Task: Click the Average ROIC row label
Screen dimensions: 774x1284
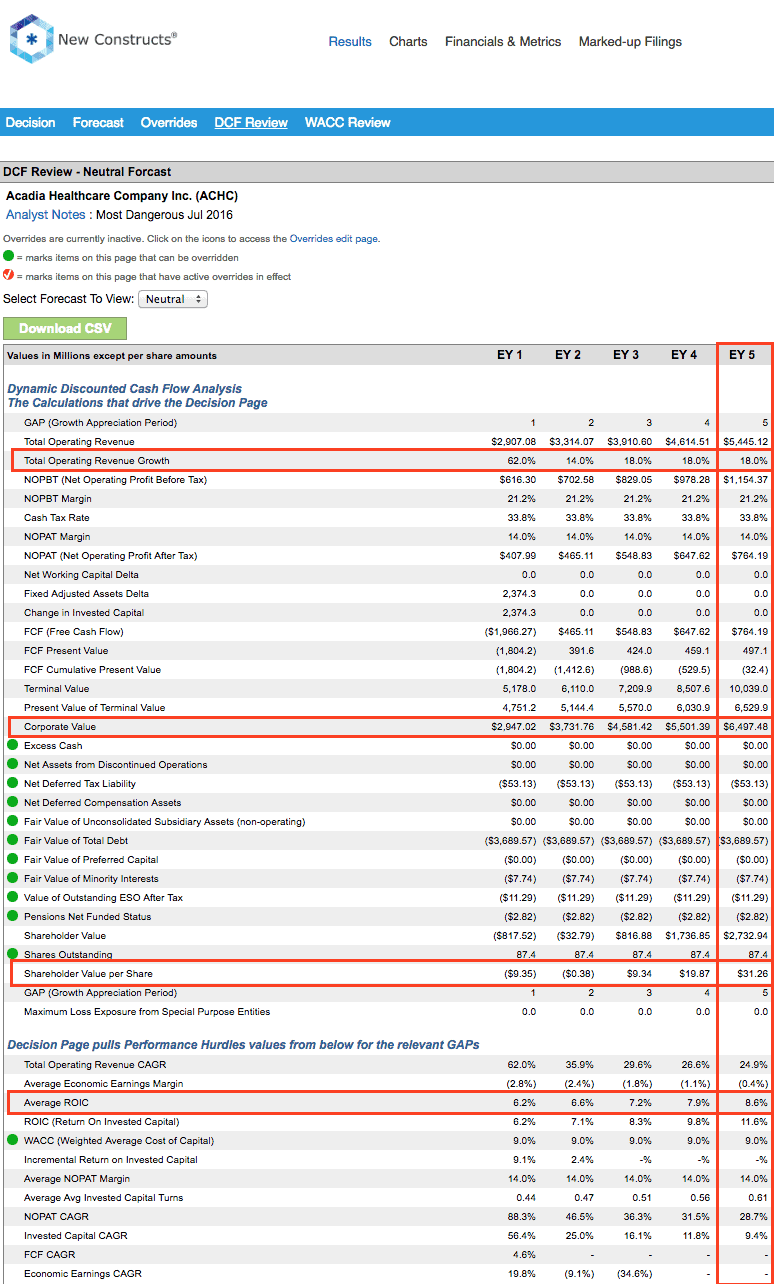Action: point(56,1103)
